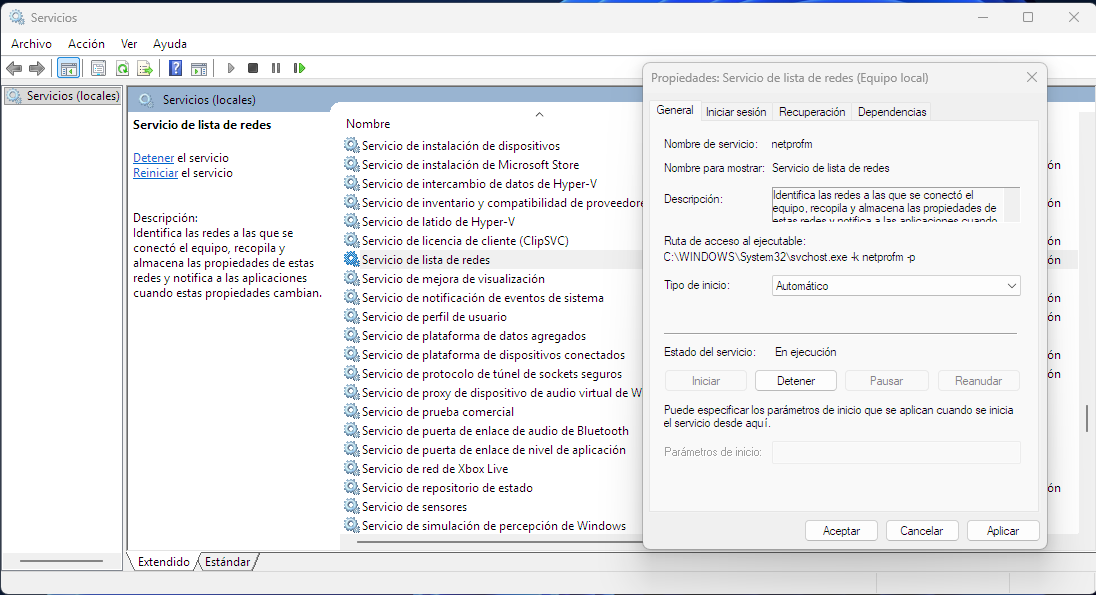The width and height of the screenshot is (1096, 595).
Task: Click the Stop Service square toolbar icon
Action: (x=253, y=68)
